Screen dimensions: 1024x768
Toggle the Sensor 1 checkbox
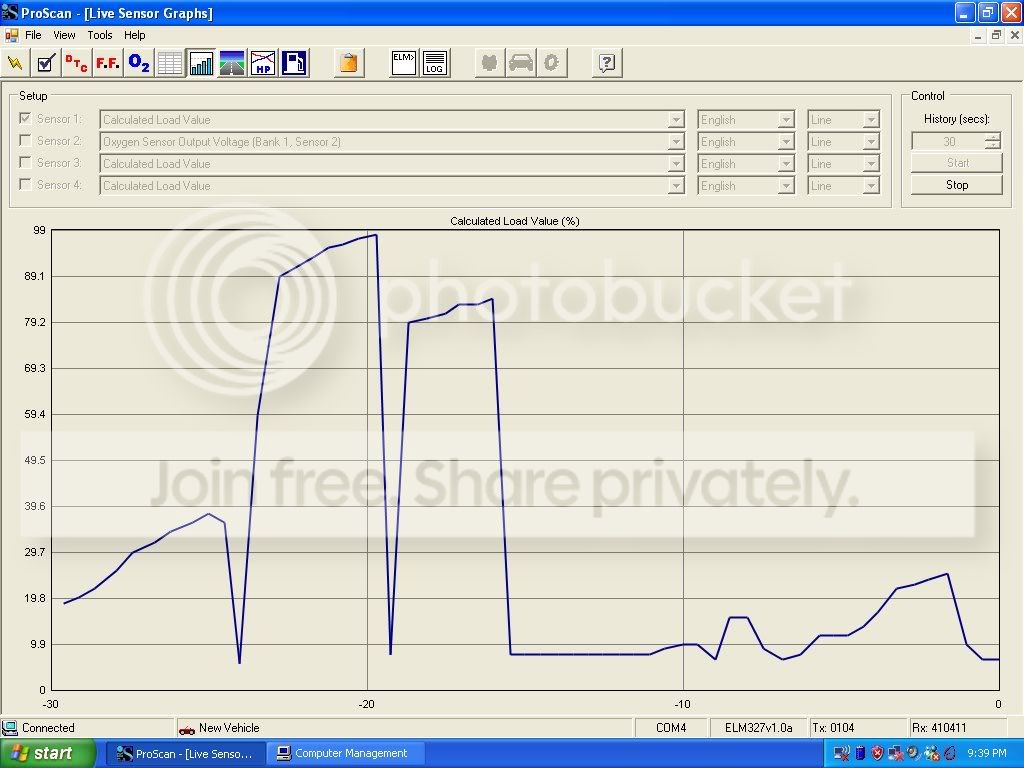click(26, 119)
